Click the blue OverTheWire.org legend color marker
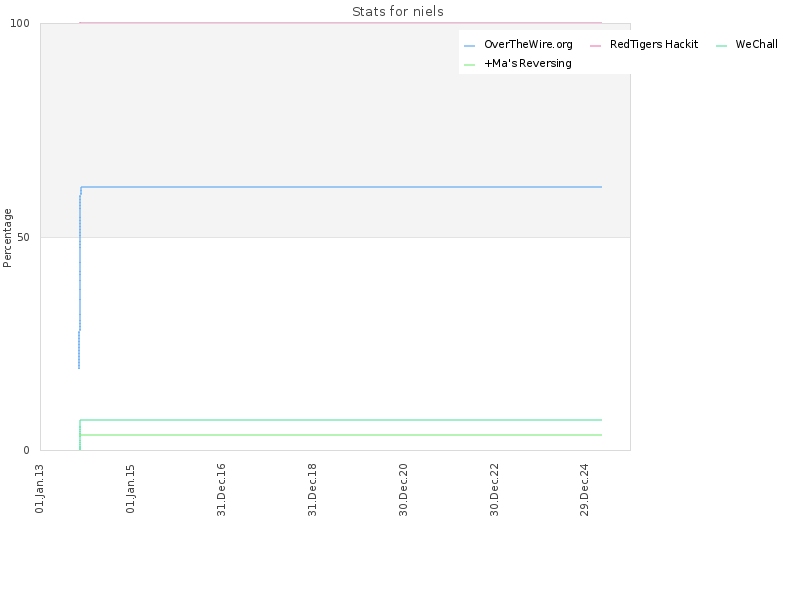The height and width of the screenshot is (600, 800). pyautogui.click(x=469, y=46)
